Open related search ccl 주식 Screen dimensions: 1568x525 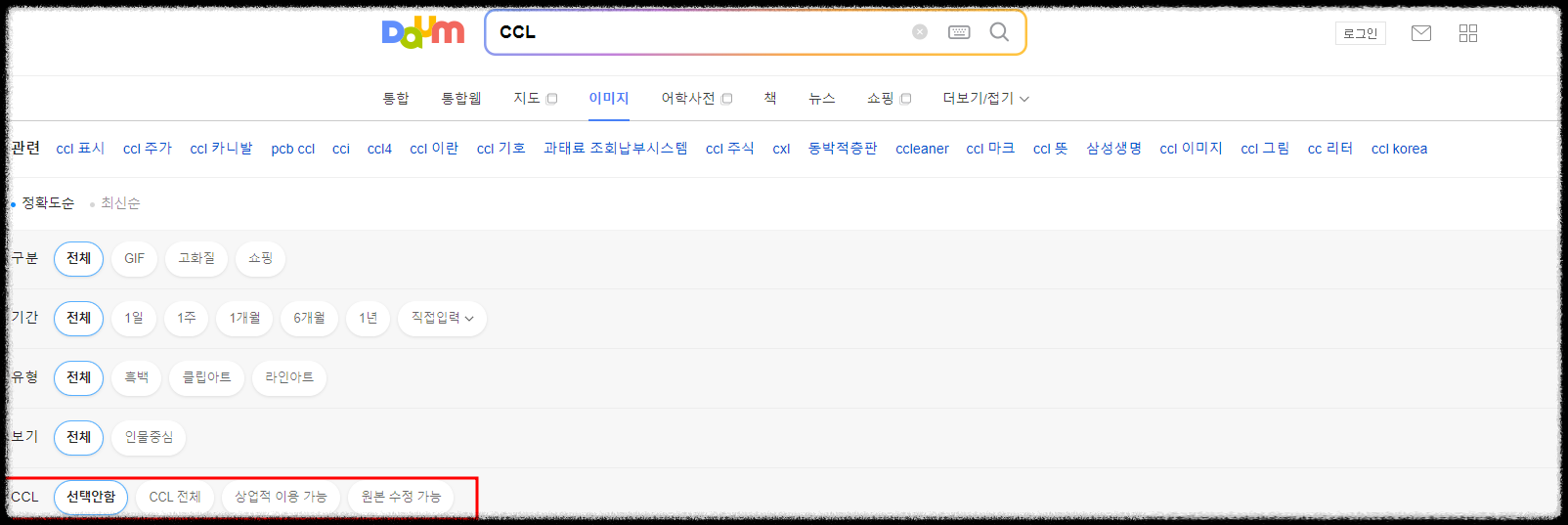(x=730, y=149)
